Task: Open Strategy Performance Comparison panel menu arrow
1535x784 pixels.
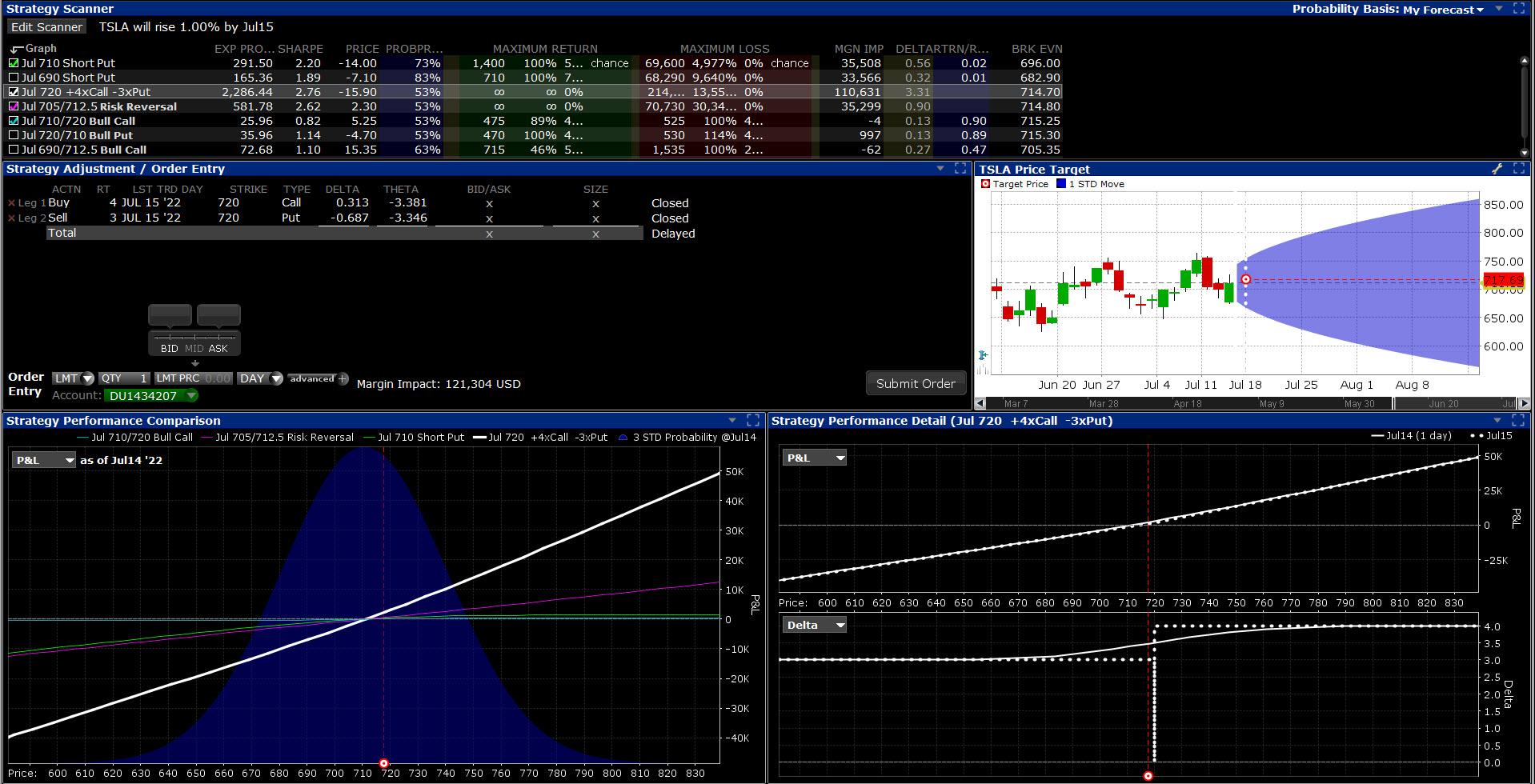Action: (x=732, y=420)
